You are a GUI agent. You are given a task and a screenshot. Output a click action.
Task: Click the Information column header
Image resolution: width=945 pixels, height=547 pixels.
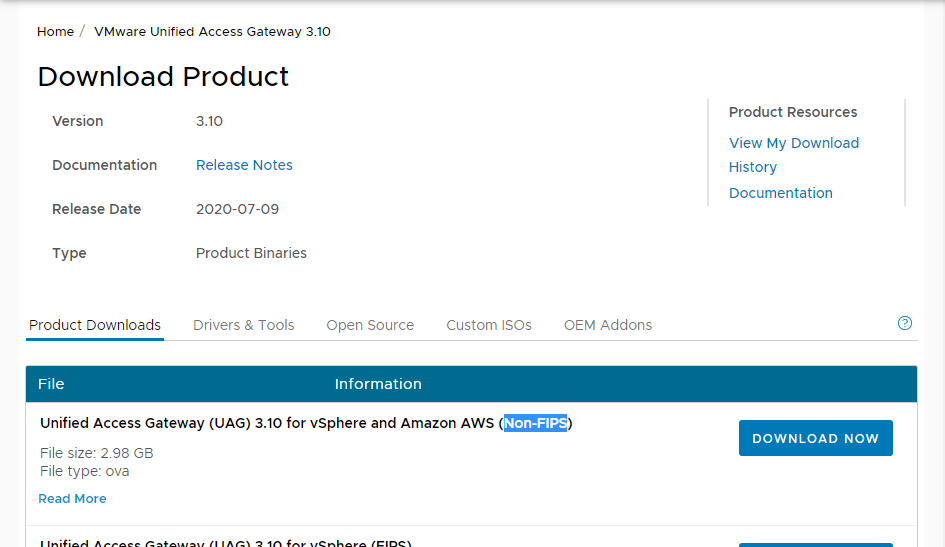[x=378, y=384]
